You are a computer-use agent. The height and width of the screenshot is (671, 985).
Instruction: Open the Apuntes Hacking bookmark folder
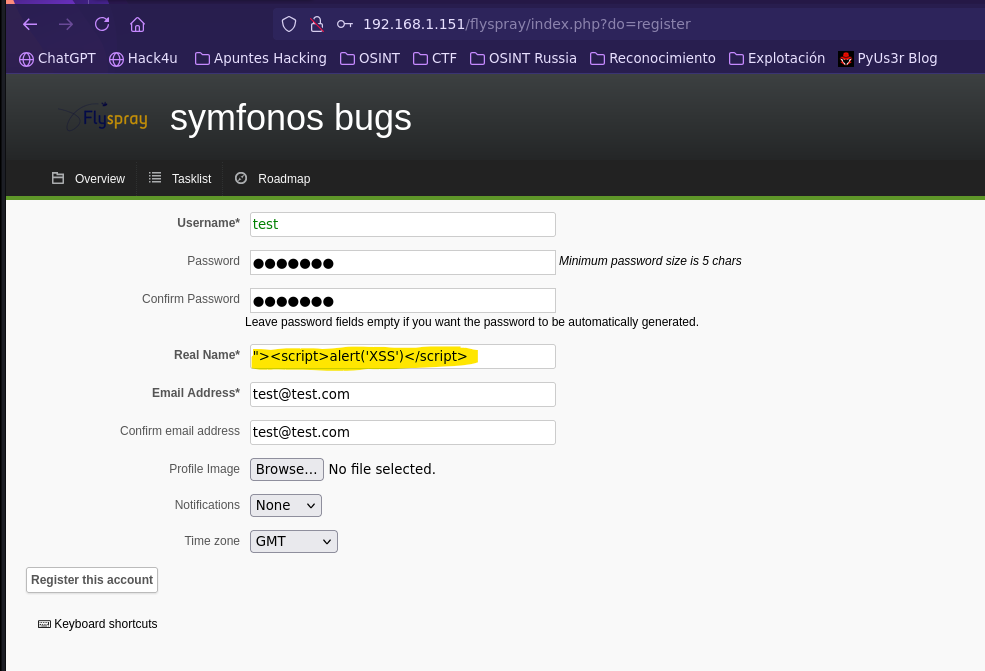261,58
